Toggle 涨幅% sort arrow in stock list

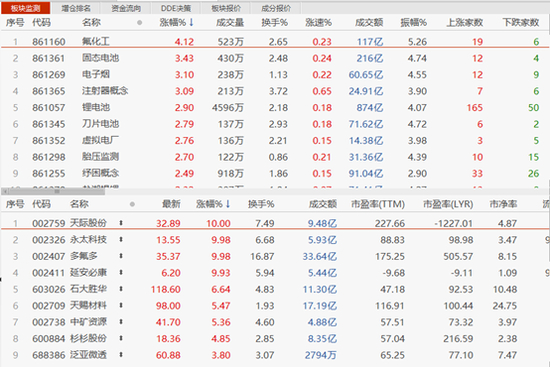(228, 204)
